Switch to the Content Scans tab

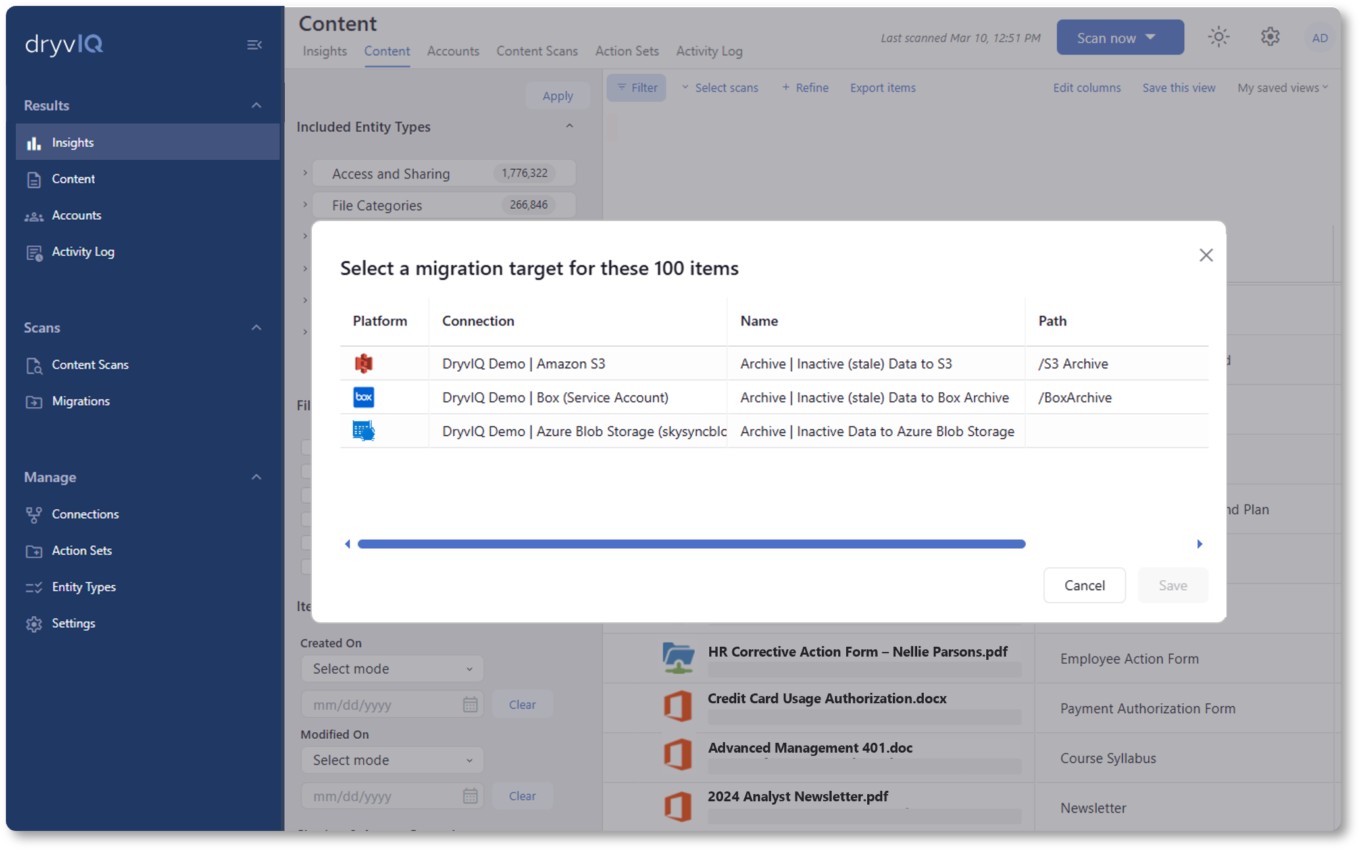[x=537, y=51]
